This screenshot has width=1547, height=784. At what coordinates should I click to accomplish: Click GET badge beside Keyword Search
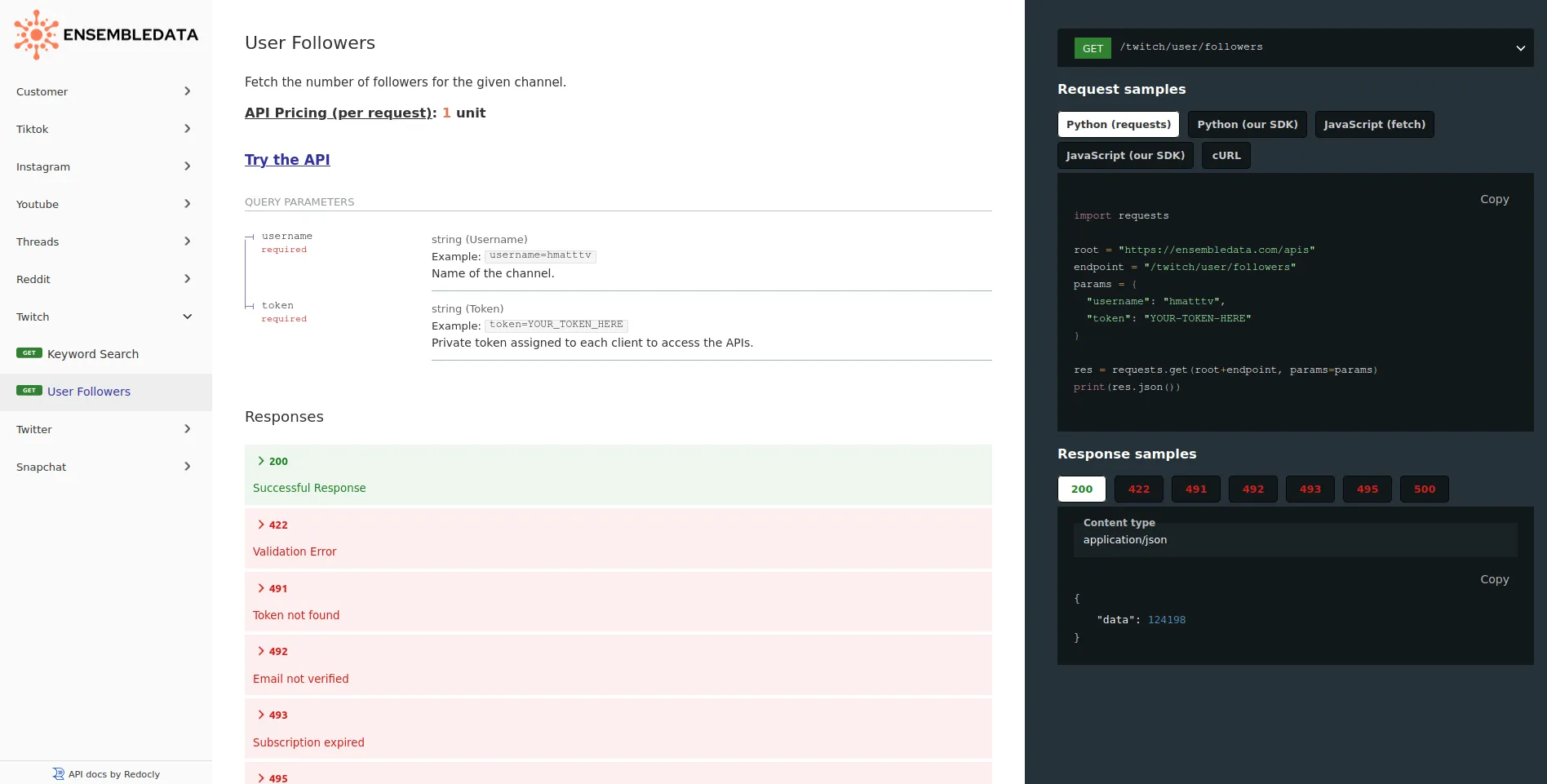pos(29,353)
